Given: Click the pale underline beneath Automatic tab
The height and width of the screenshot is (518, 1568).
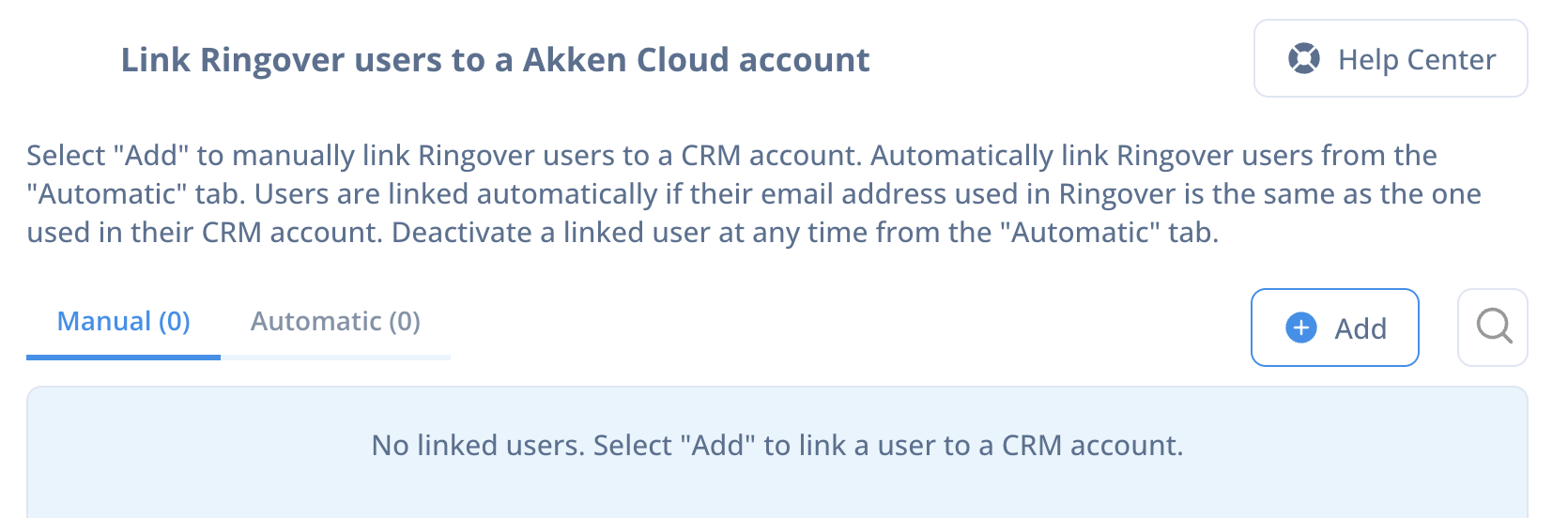Looking at the screenshot, I should [x=335, y=357].
